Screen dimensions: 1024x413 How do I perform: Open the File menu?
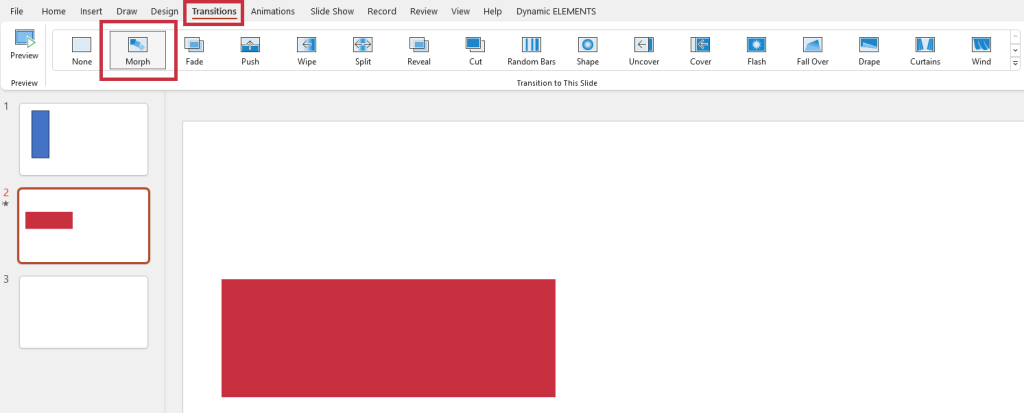pos(17,11)
